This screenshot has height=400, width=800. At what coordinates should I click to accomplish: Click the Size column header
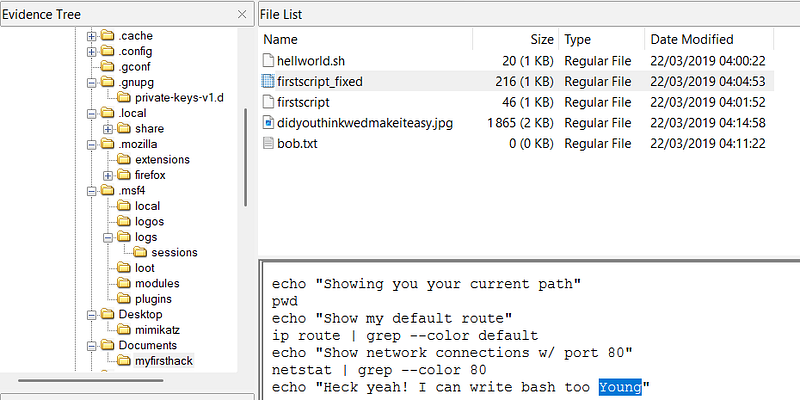[x=541, y=40]
